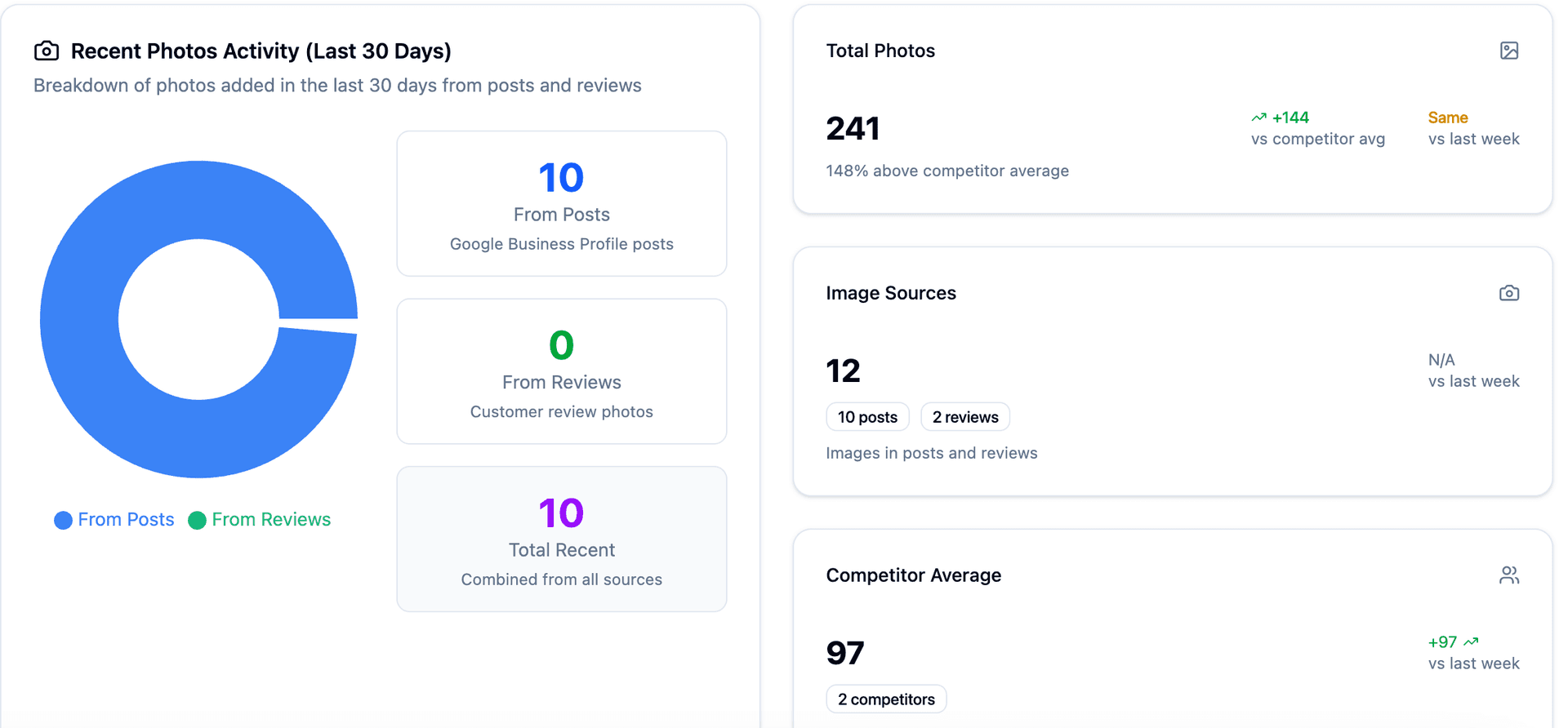Click the '2 competitors' badge

point(886,699)
